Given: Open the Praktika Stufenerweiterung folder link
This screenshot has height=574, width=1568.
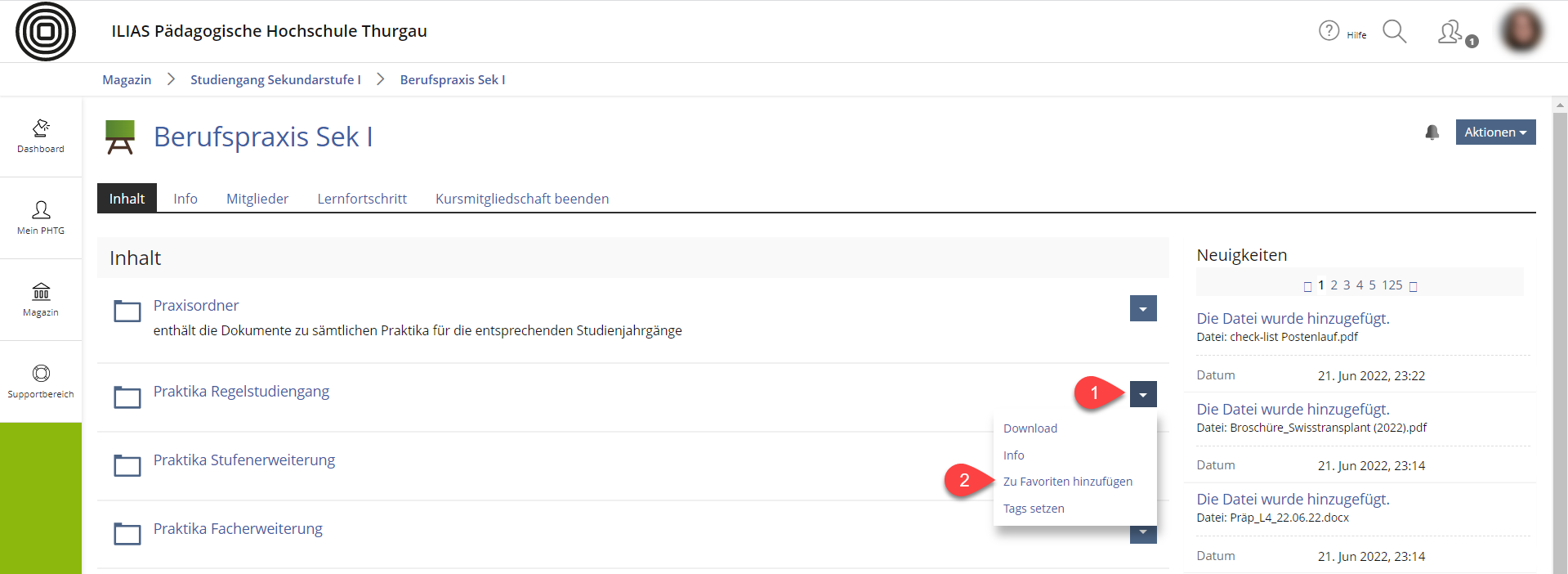Looking at the screenshot, I should pyautogui.click(x=244, y=460).
